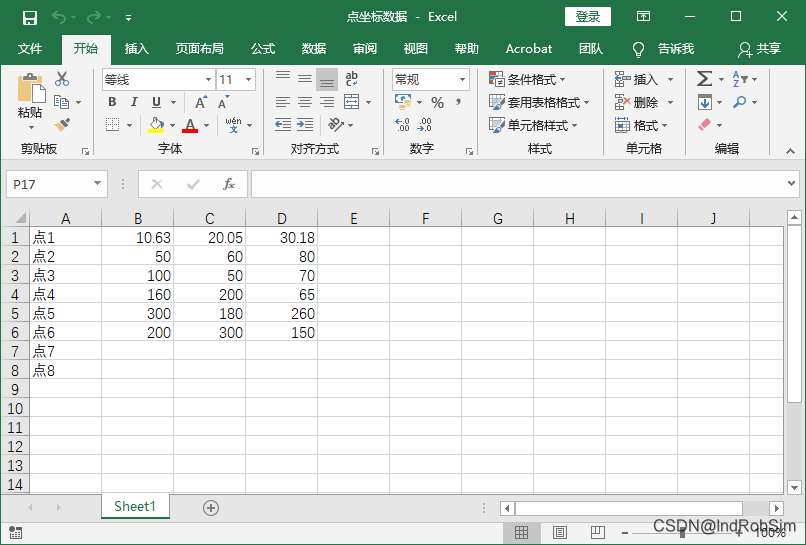The image size is (806, 545).
Task: Switch to page layout view in status bar
Action: click(x=560, y=533)
